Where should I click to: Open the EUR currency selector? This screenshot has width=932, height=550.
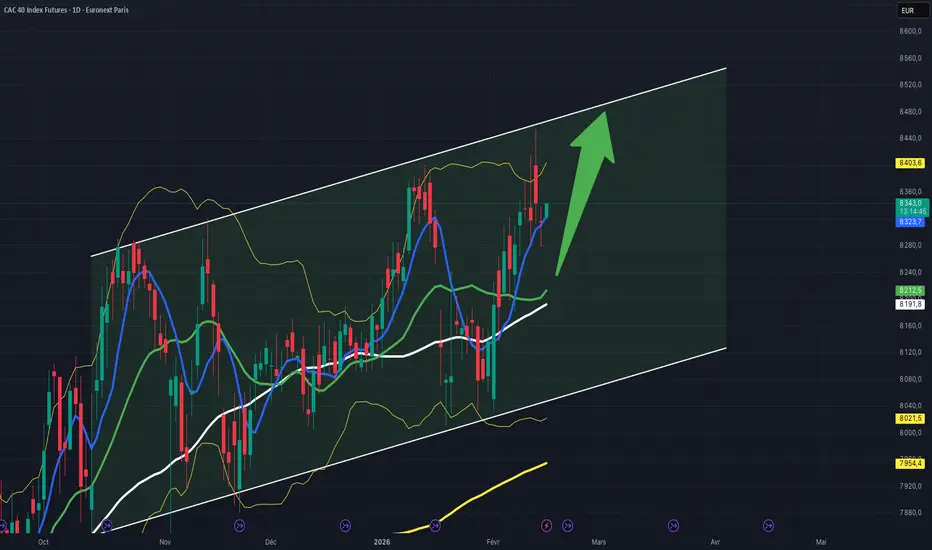[x=911, y=11]
